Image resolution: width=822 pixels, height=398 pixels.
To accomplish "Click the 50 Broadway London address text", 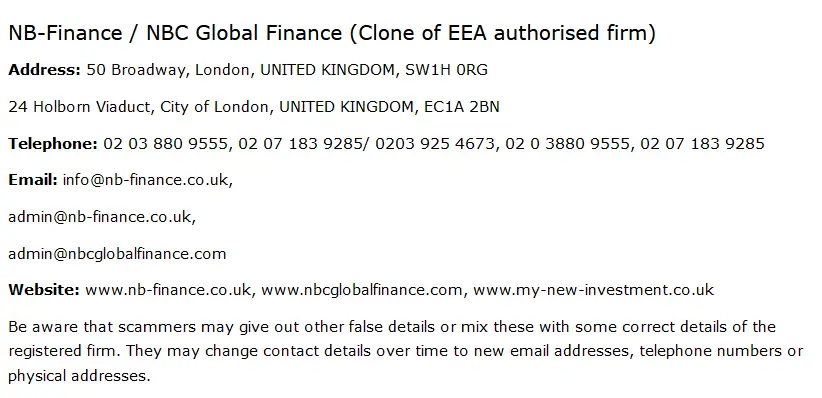I will (x=287, y=70).
